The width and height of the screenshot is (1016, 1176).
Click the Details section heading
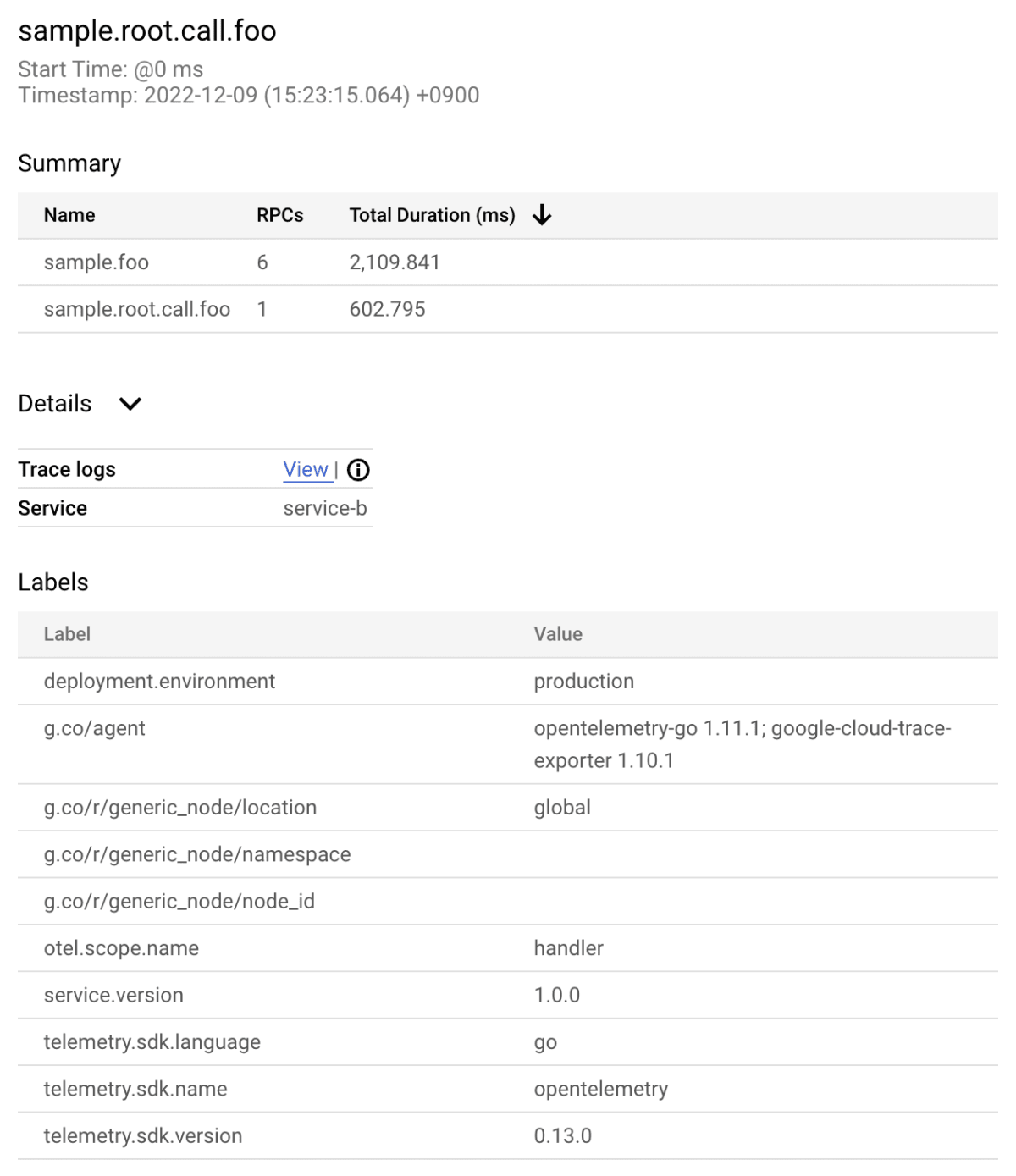(55, 404)
